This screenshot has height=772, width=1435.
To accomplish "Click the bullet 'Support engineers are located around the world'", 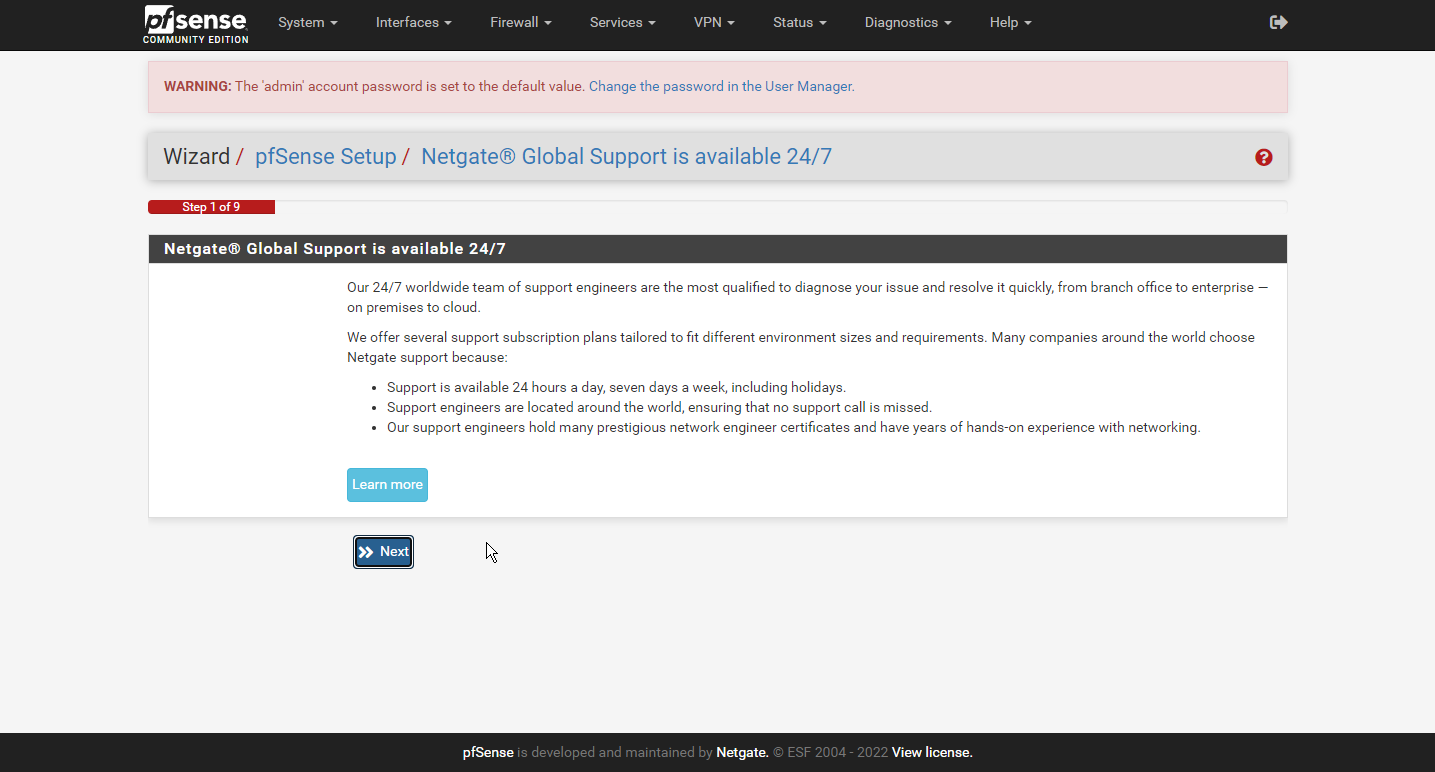I will click(x=659, y=408).
